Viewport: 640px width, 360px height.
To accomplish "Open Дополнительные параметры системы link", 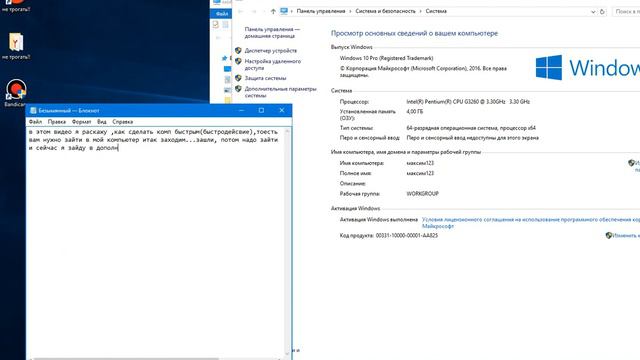I will pos(280,92).
